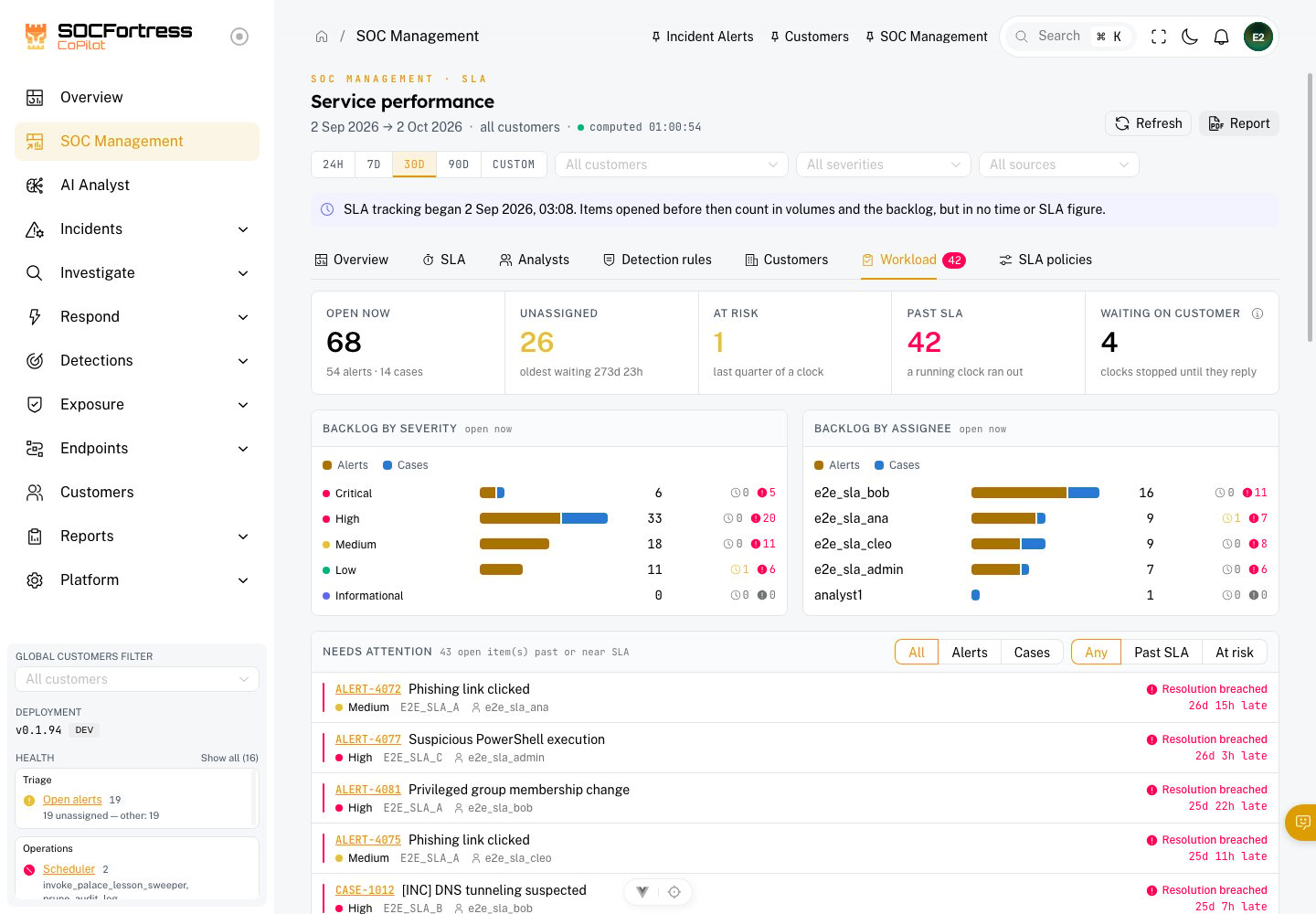Click the Endpoints icon in the sidebar

(x=35, y=449)
